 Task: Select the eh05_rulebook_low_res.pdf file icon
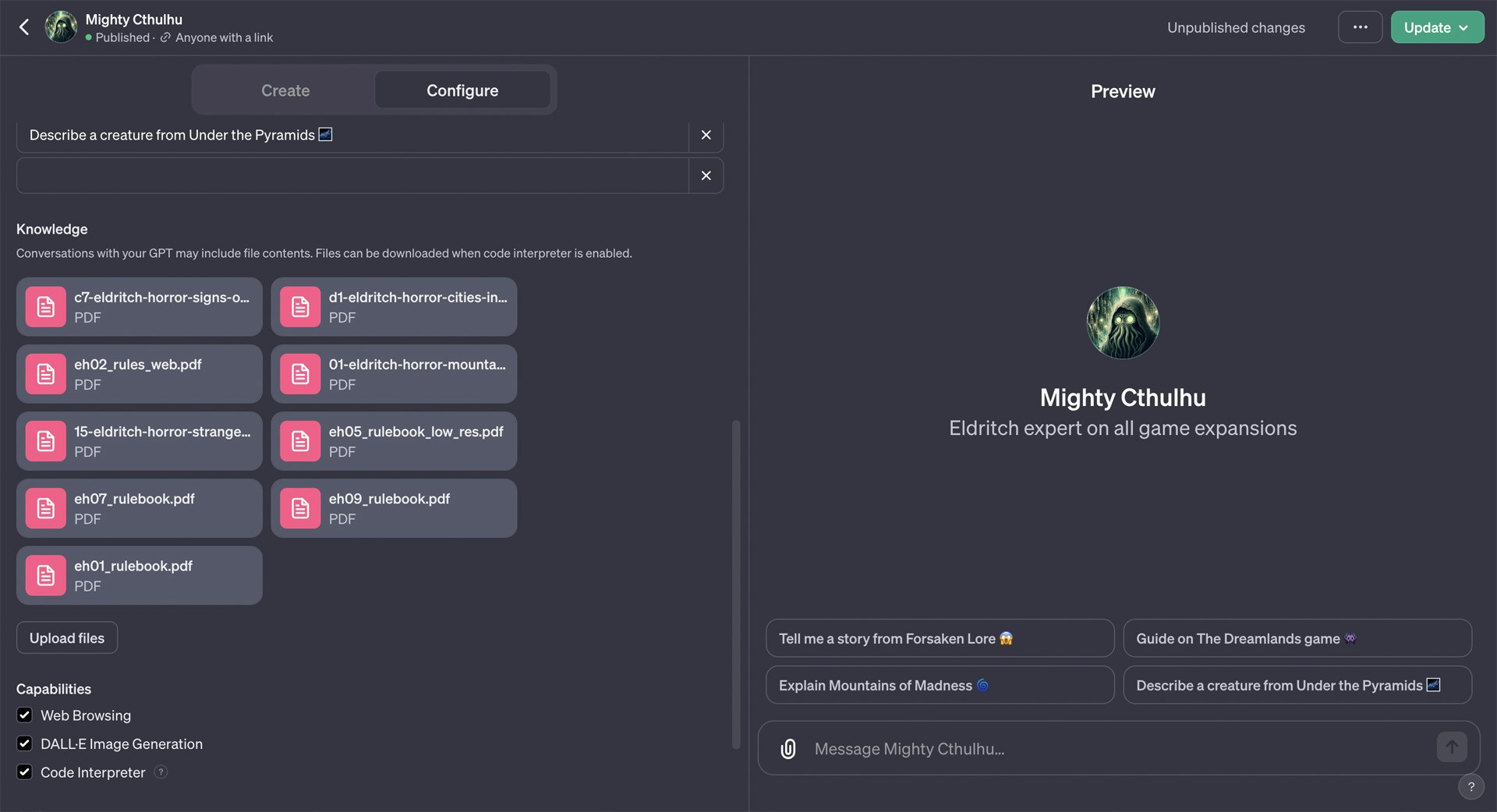click(300, 441)
